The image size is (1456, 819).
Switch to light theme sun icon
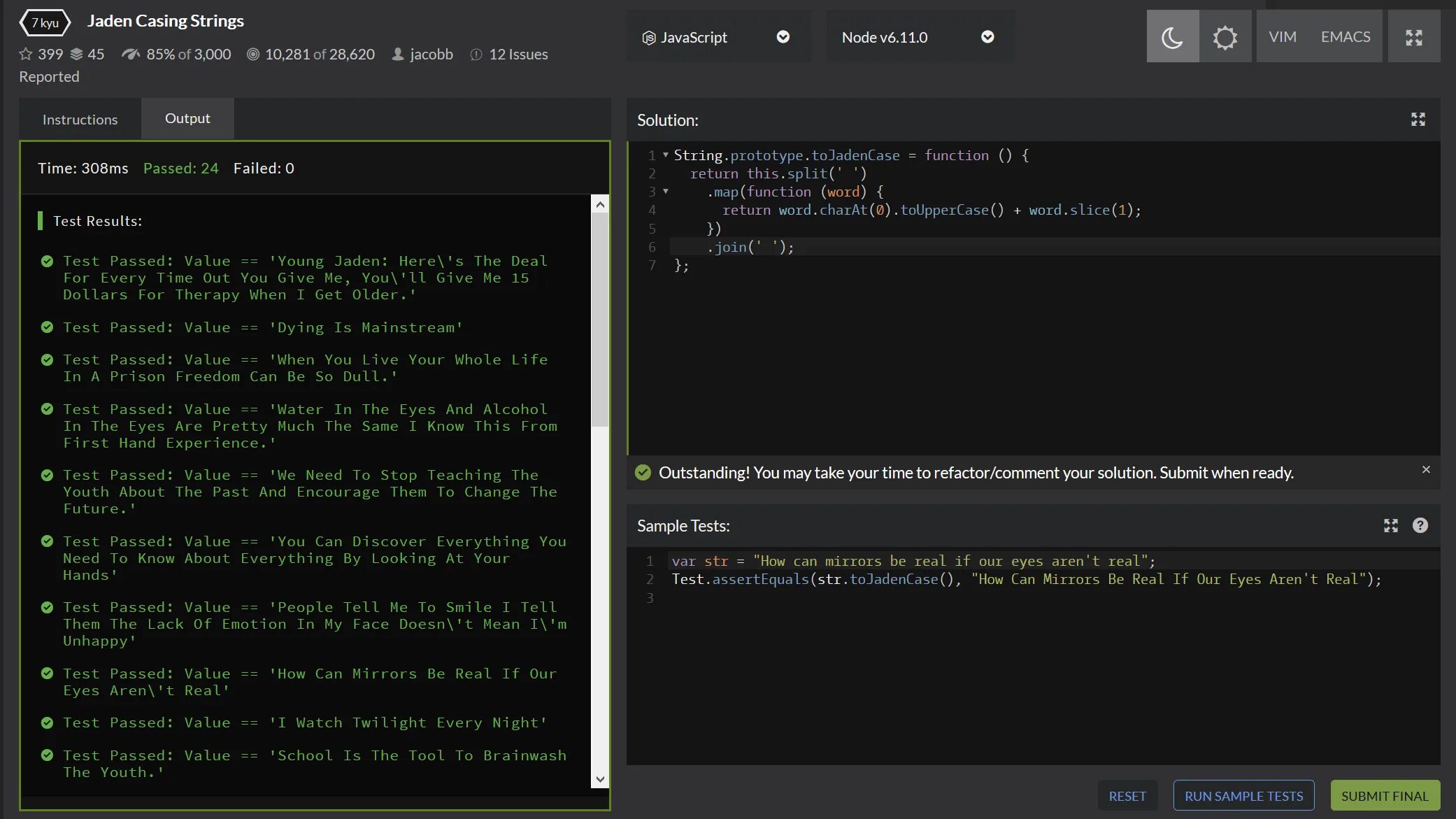[x=1225, y=37]
